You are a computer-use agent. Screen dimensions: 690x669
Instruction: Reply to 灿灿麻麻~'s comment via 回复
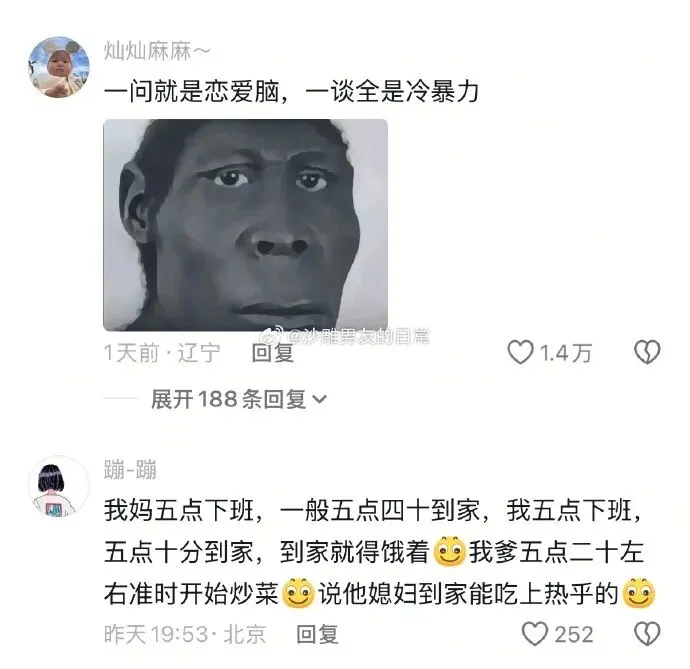(272, 353)
